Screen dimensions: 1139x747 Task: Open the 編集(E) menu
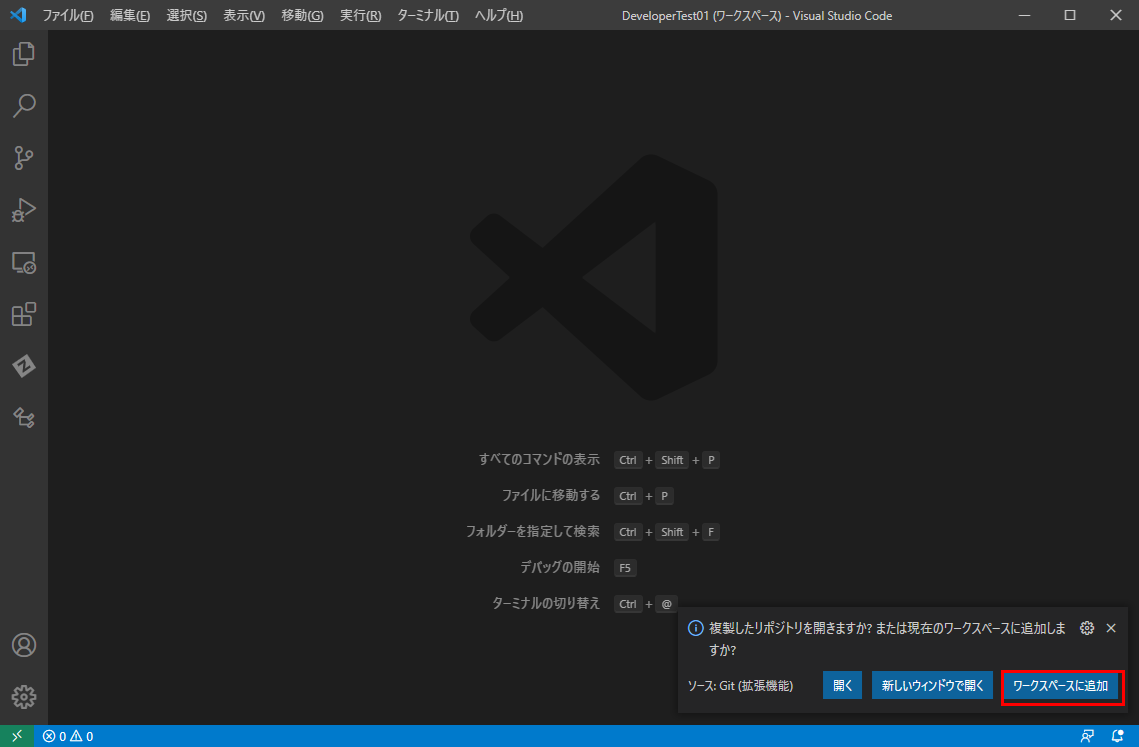tap(130, 15)
